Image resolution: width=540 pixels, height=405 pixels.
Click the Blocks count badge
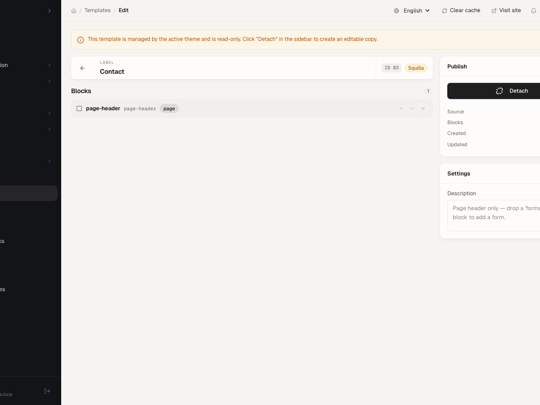[x=428, y=91]
